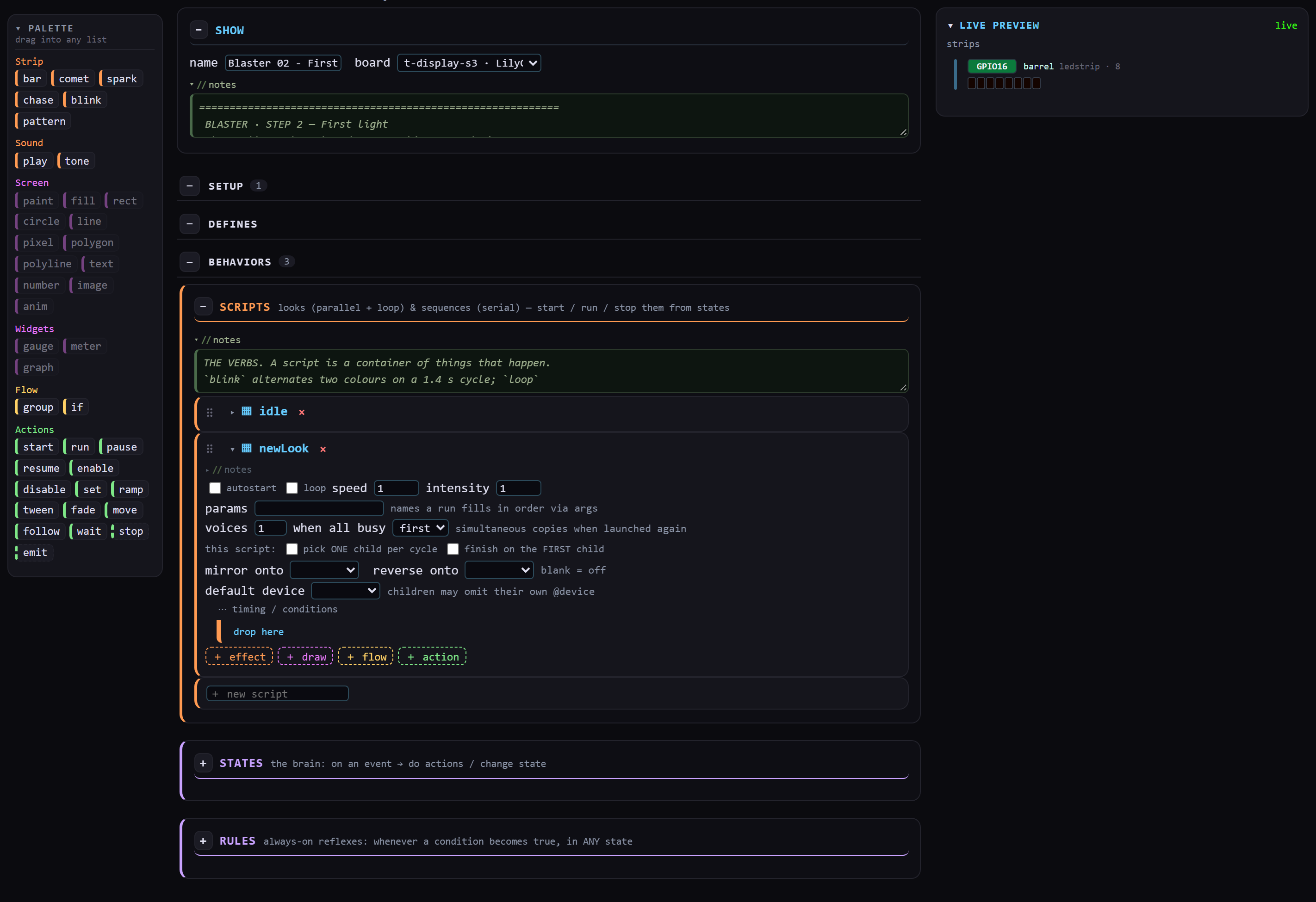Click the drop here target
This screenshot has width=1316, height=902.
258,631
